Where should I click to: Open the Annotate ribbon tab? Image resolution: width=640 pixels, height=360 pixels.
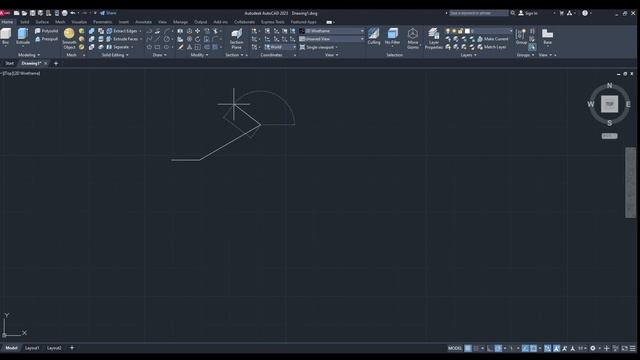pos(143,22)
